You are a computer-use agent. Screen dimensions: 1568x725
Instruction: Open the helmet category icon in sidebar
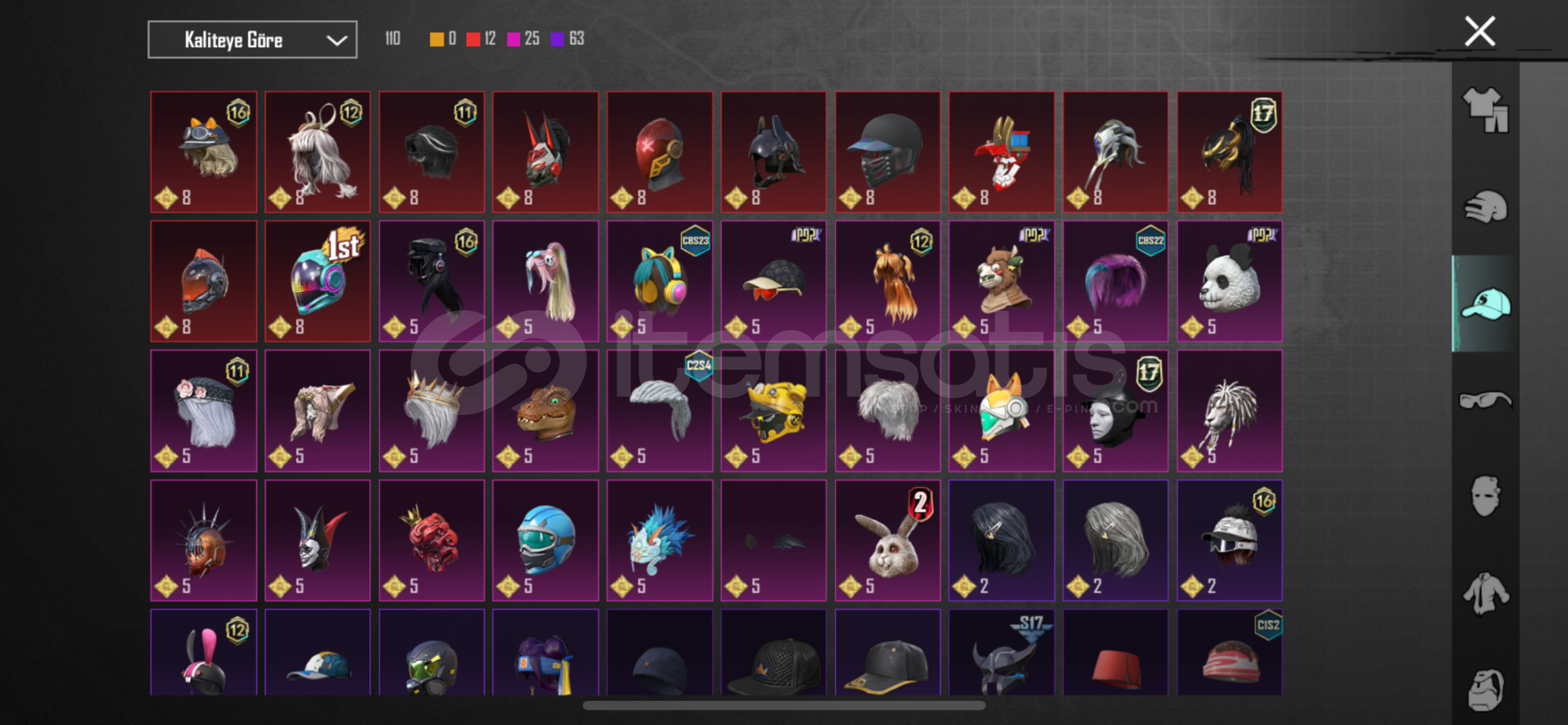[x=1485, y=207]
